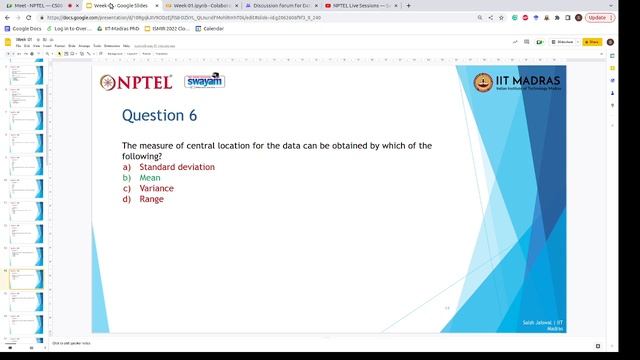Viewport: 640px width, 360px height.
Task: Open Contacts in the right side panel
Action: point(612,93)
